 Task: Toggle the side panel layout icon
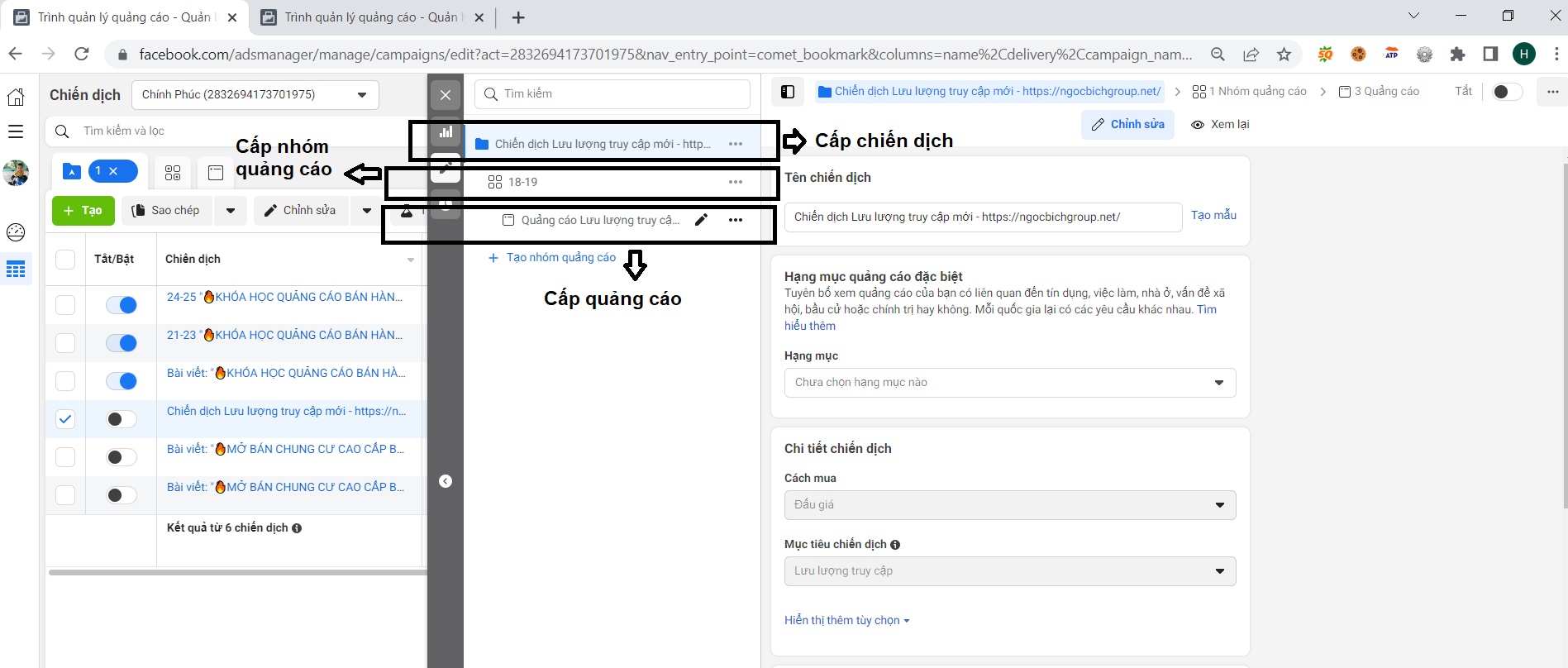(788, 92)
